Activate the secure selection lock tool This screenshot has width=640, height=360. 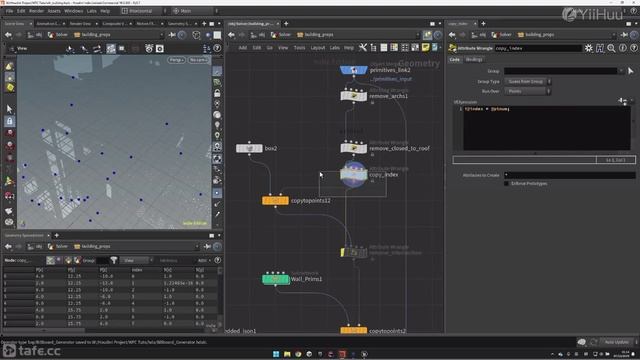[10, 121]
